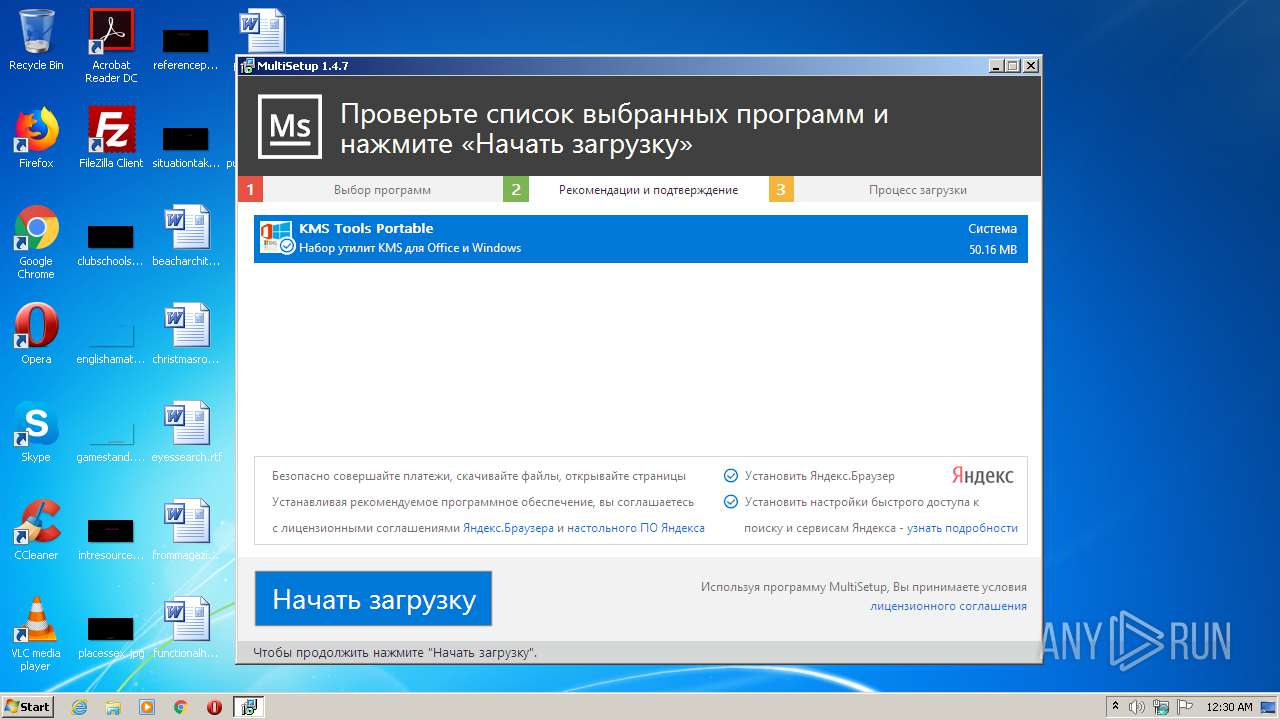
Task: Show hidden tray icons arrow
Action: point(1114,707)
